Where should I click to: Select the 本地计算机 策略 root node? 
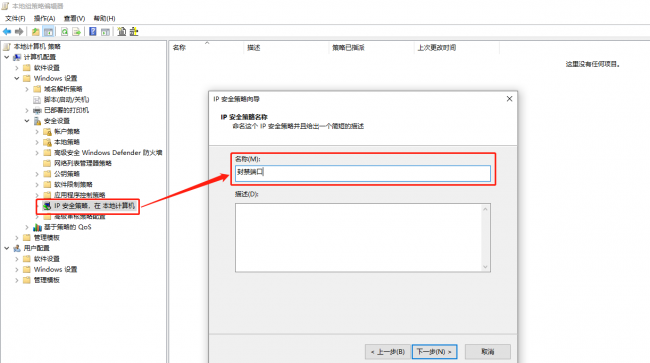tap(37, 46)
